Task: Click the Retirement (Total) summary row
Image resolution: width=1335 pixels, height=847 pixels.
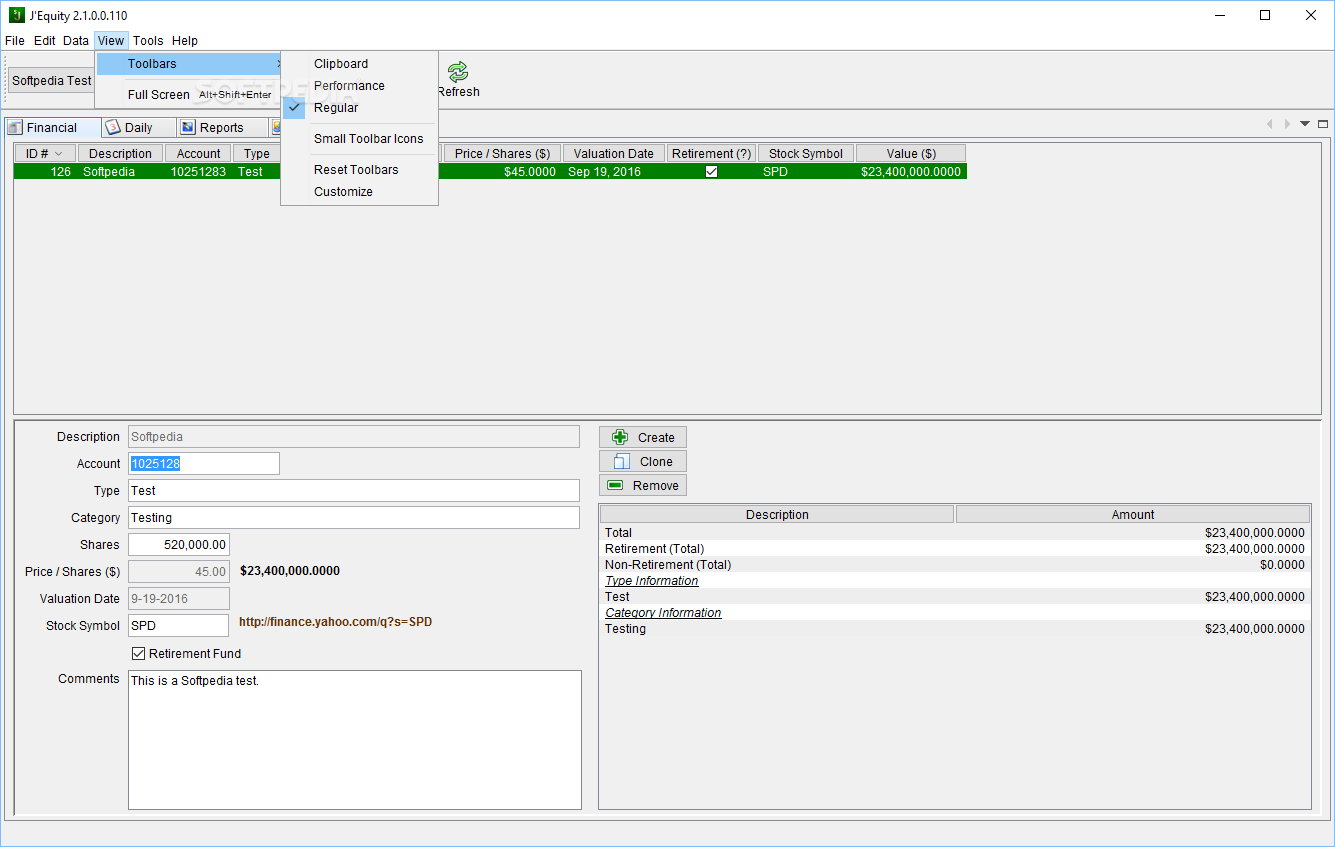Action: pyautogui.click(x=955, y=548)
